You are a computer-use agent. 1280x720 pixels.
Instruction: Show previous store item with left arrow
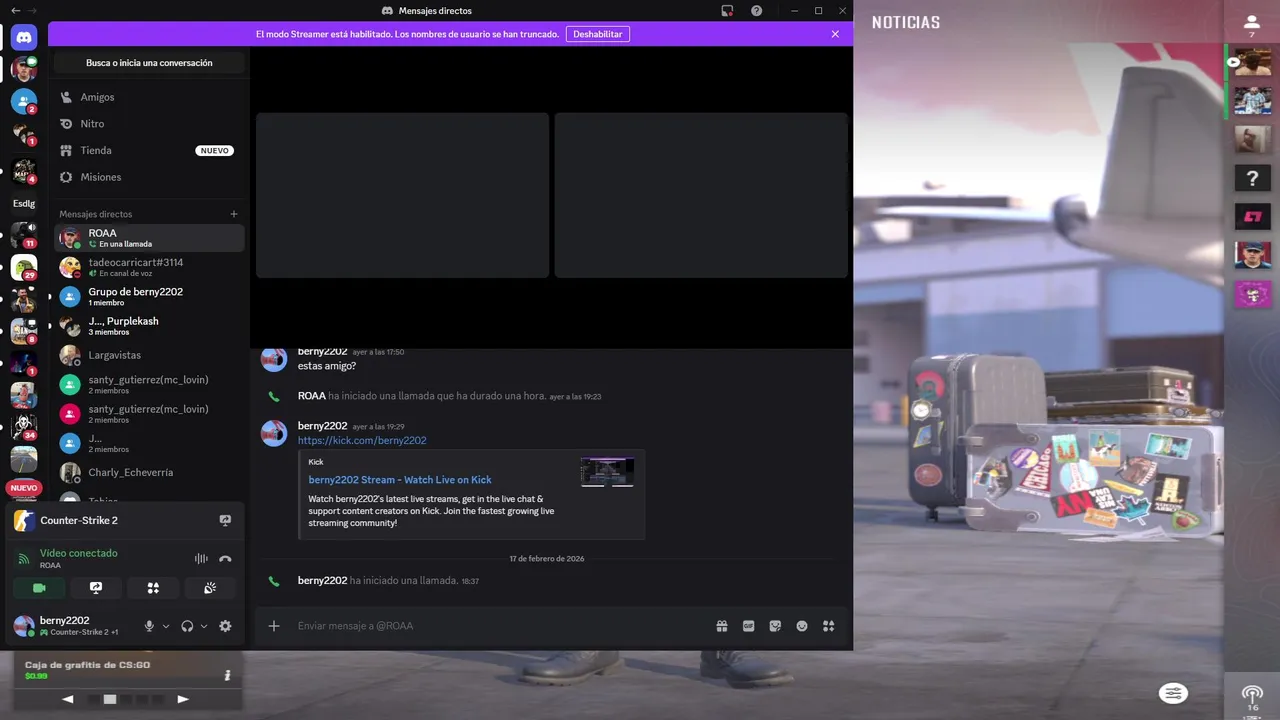pyautogui.click(x=68, y=699)
